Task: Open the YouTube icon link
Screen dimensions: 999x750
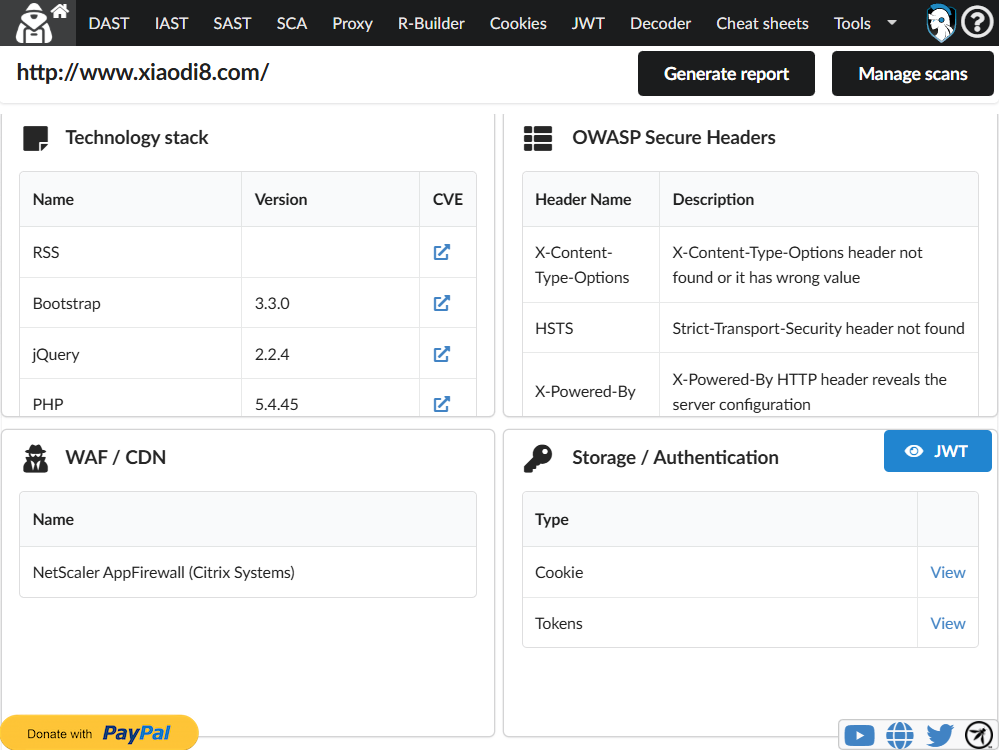Action: 859,735
